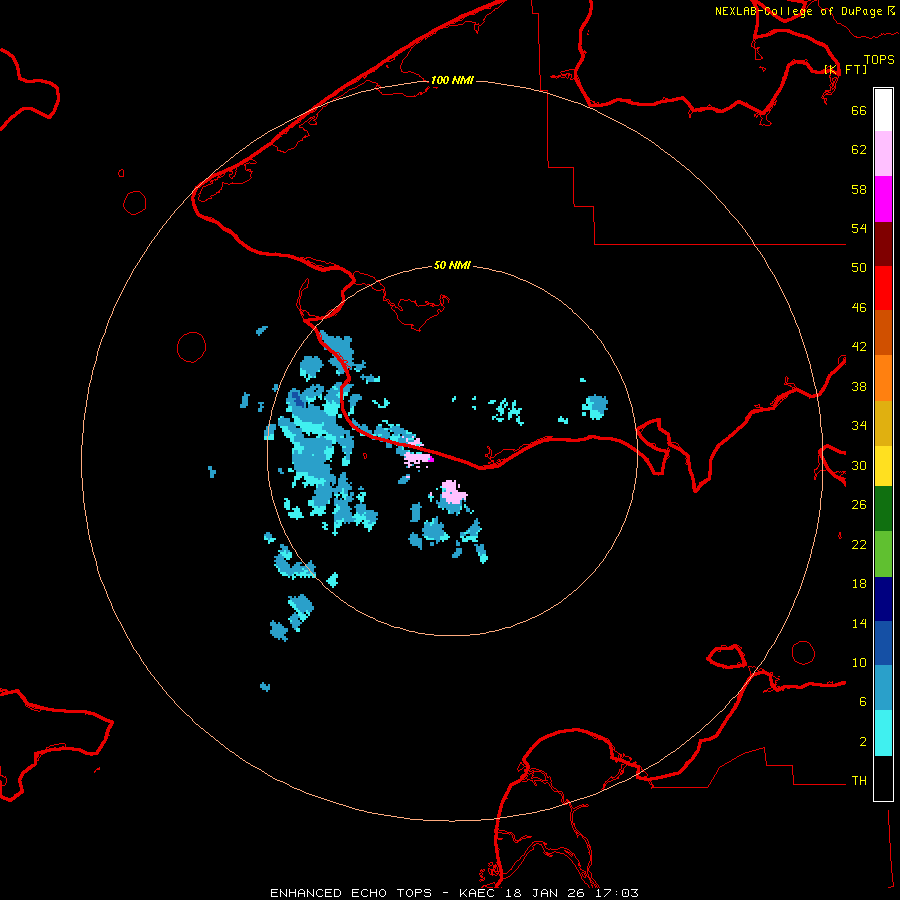The width and height of the screenshot is (900, 900).
Task: Select the dark orange legend band
Action: (883, 332)
